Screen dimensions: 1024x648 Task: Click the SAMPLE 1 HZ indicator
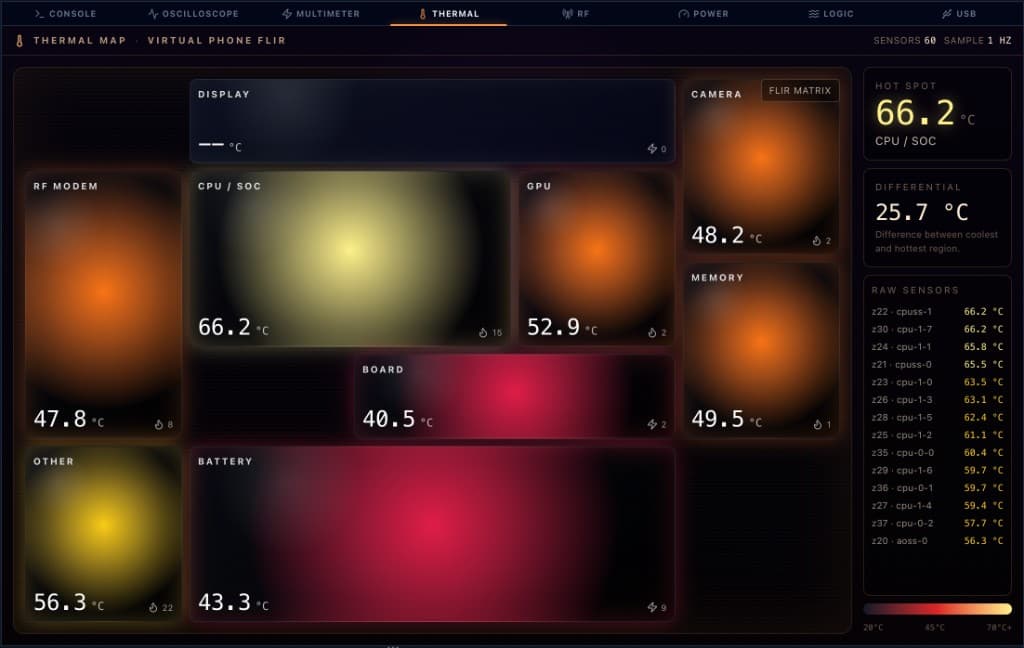(978, 40)
